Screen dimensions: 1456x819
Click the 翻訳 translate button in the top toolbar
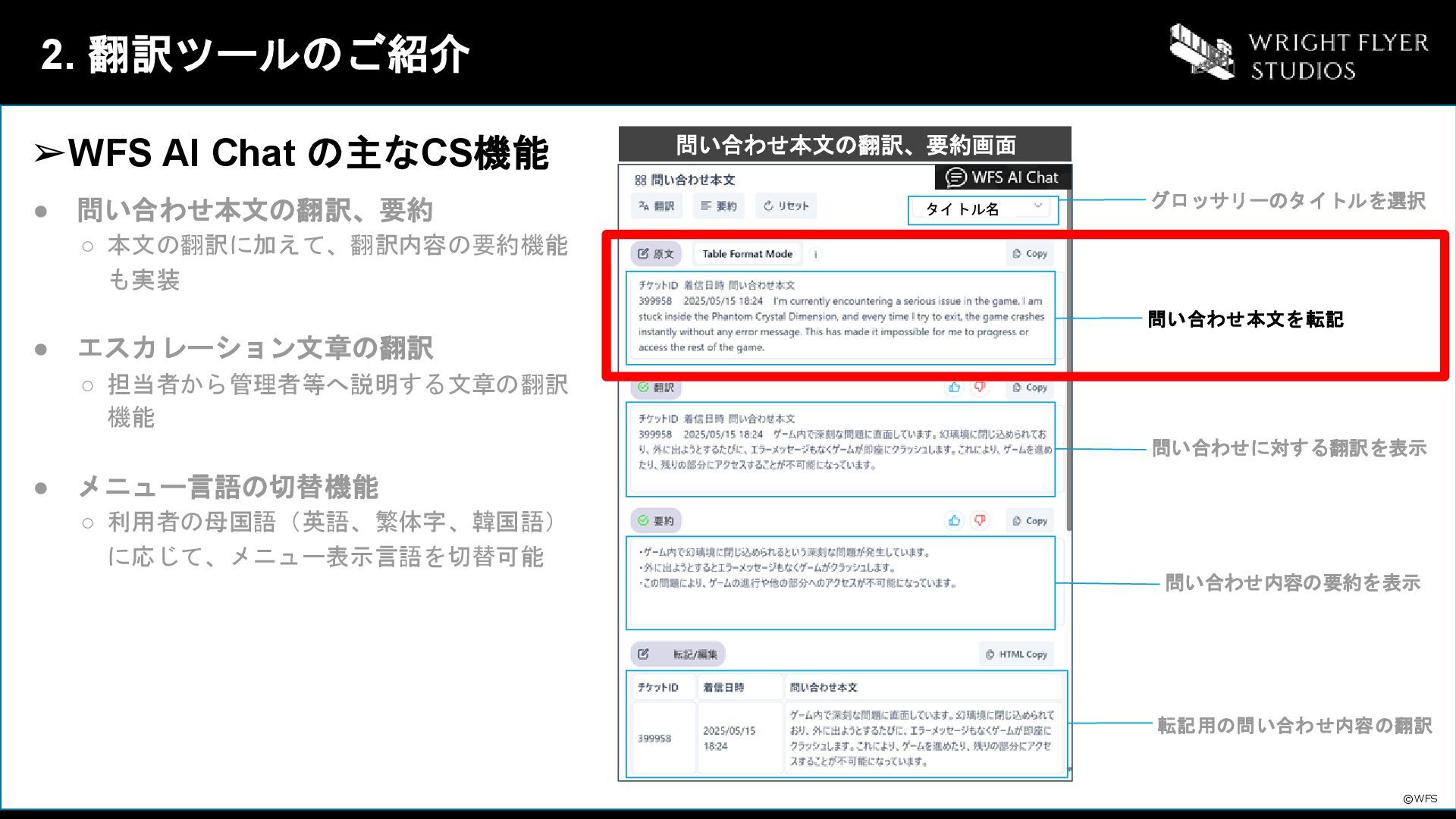656,206
